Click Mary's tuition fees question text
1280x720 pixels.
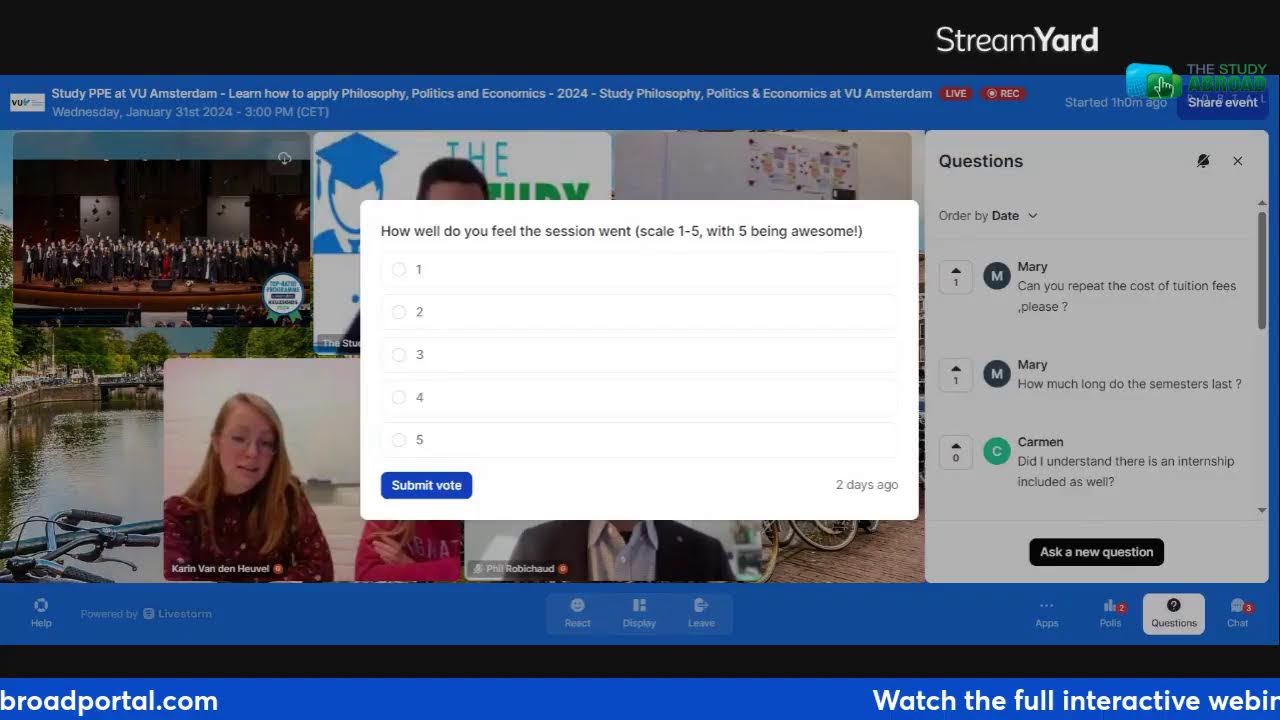(x=1127, y=296)
